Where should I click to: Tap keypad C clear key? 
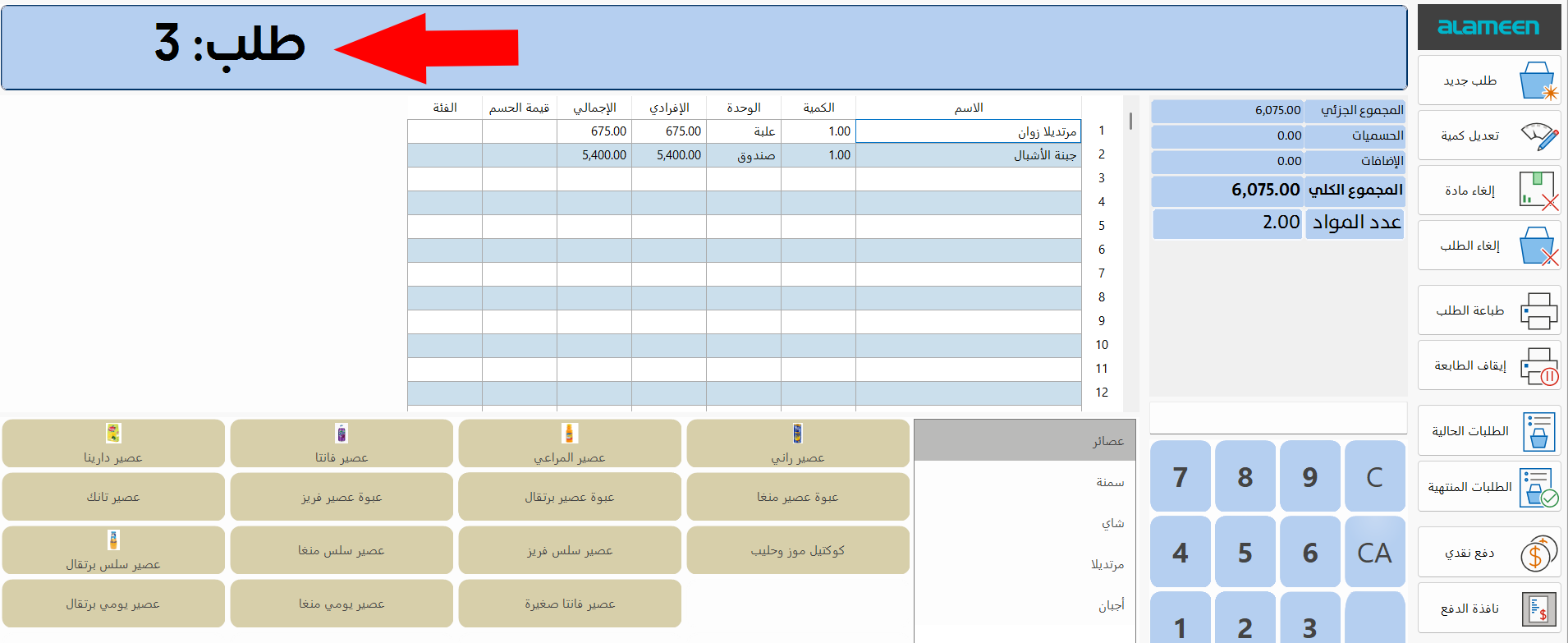1375,476
